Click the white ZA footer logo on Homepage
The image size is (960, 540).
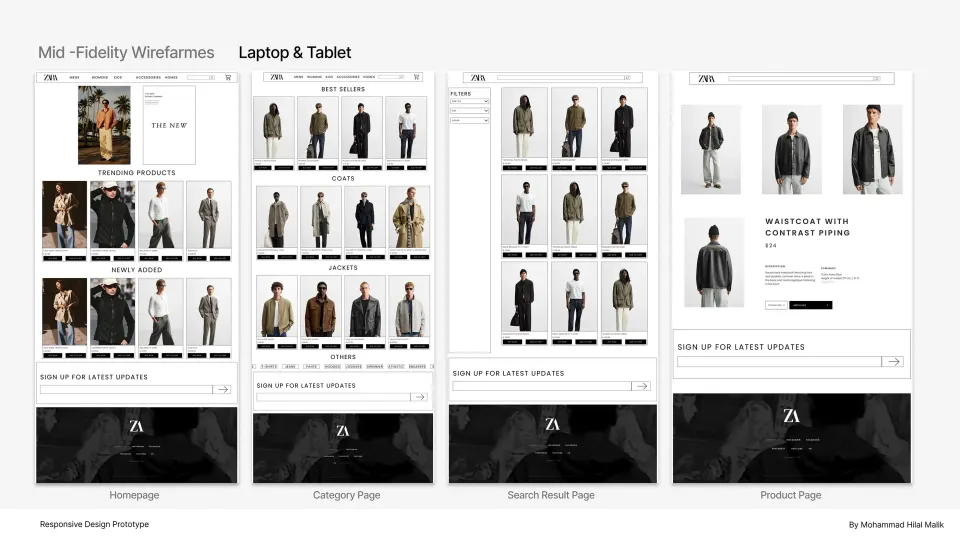136,426
